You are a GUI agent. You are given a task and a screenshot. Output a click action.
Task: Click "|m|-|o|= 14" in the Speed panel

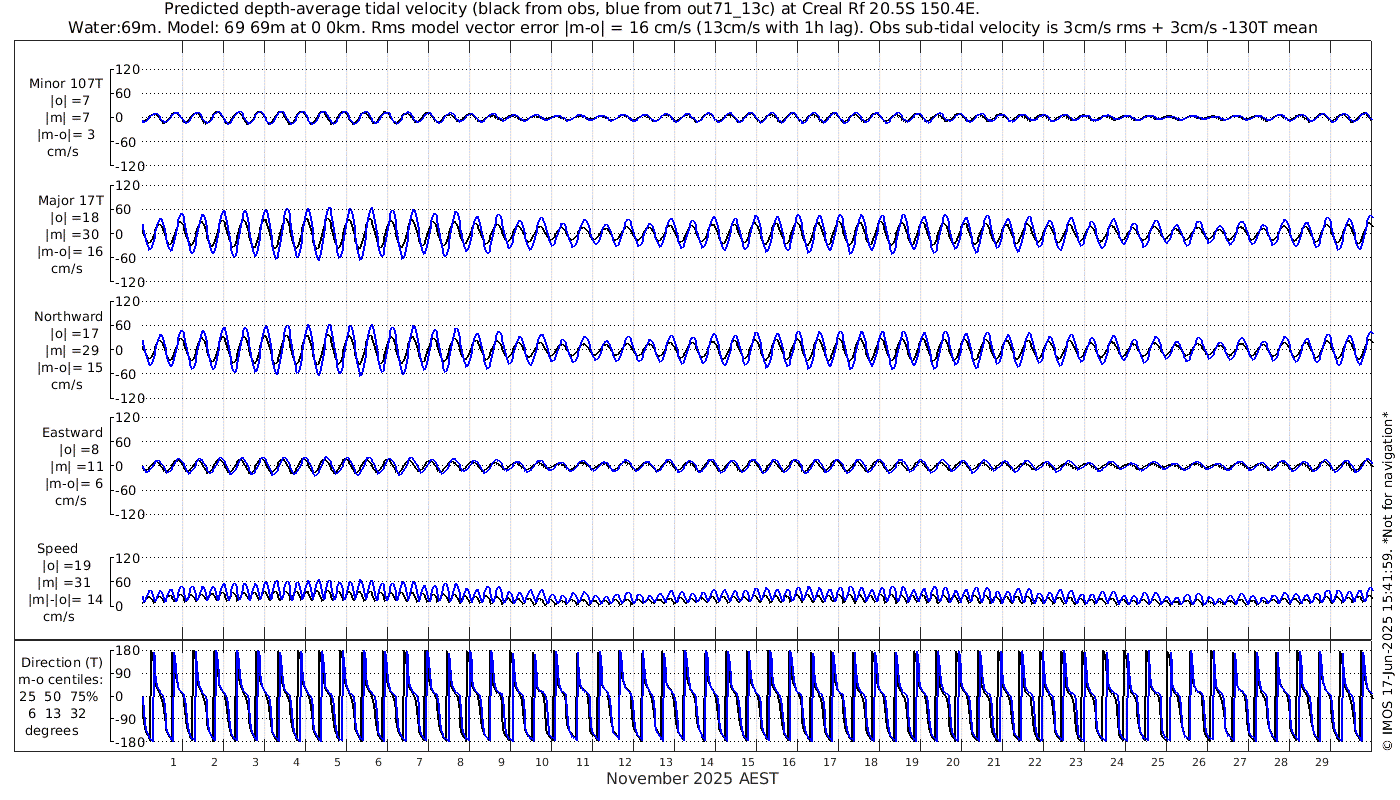coord(66,600)
